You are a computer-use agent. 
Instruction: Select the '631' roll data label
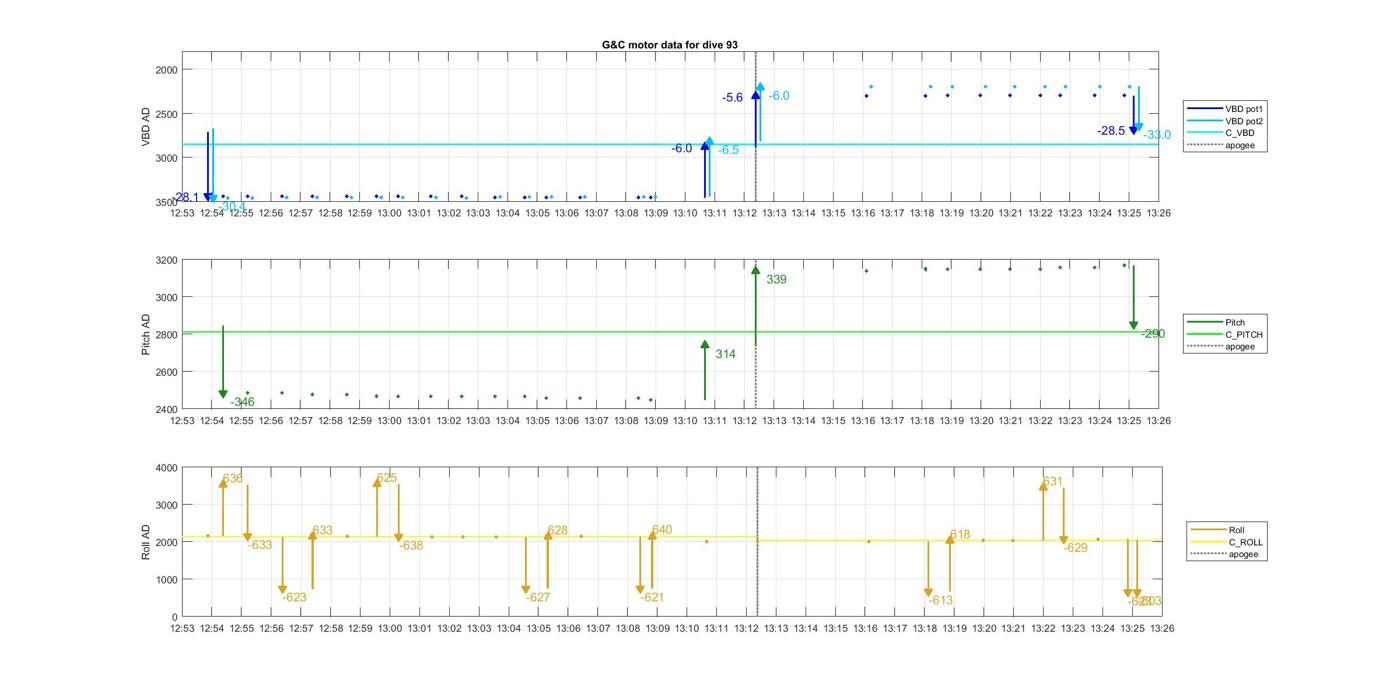click(x=1053, y=482)
